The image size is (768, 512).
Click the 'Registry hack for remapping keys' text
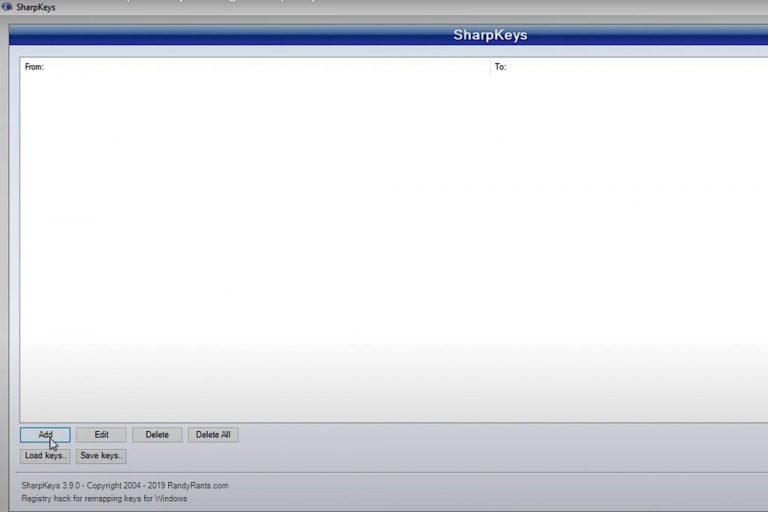click(x=104, y=498)
